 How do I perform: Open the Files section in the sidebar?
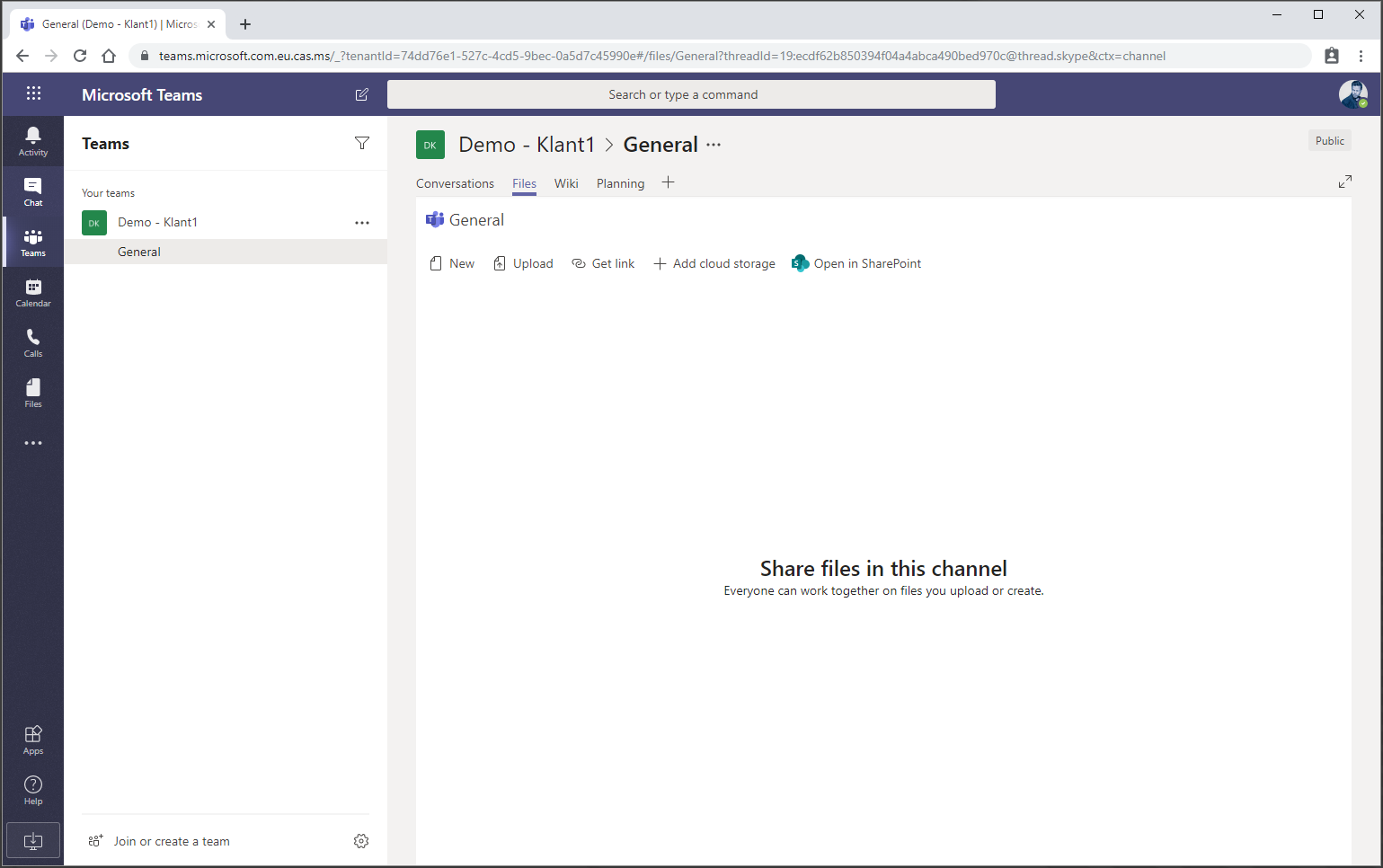point(32,392)
